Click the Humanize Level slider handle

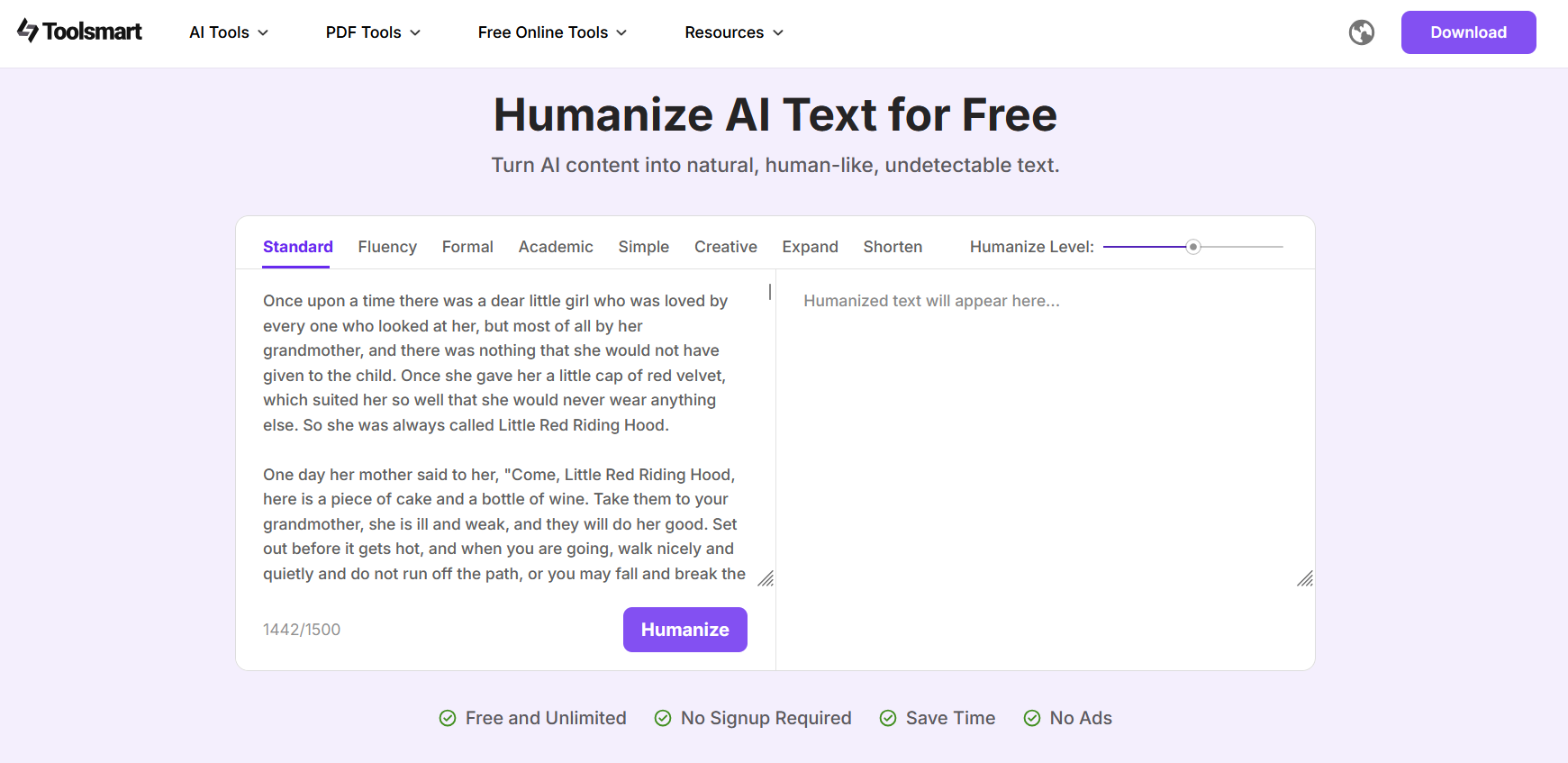(x=1193, y=247)
